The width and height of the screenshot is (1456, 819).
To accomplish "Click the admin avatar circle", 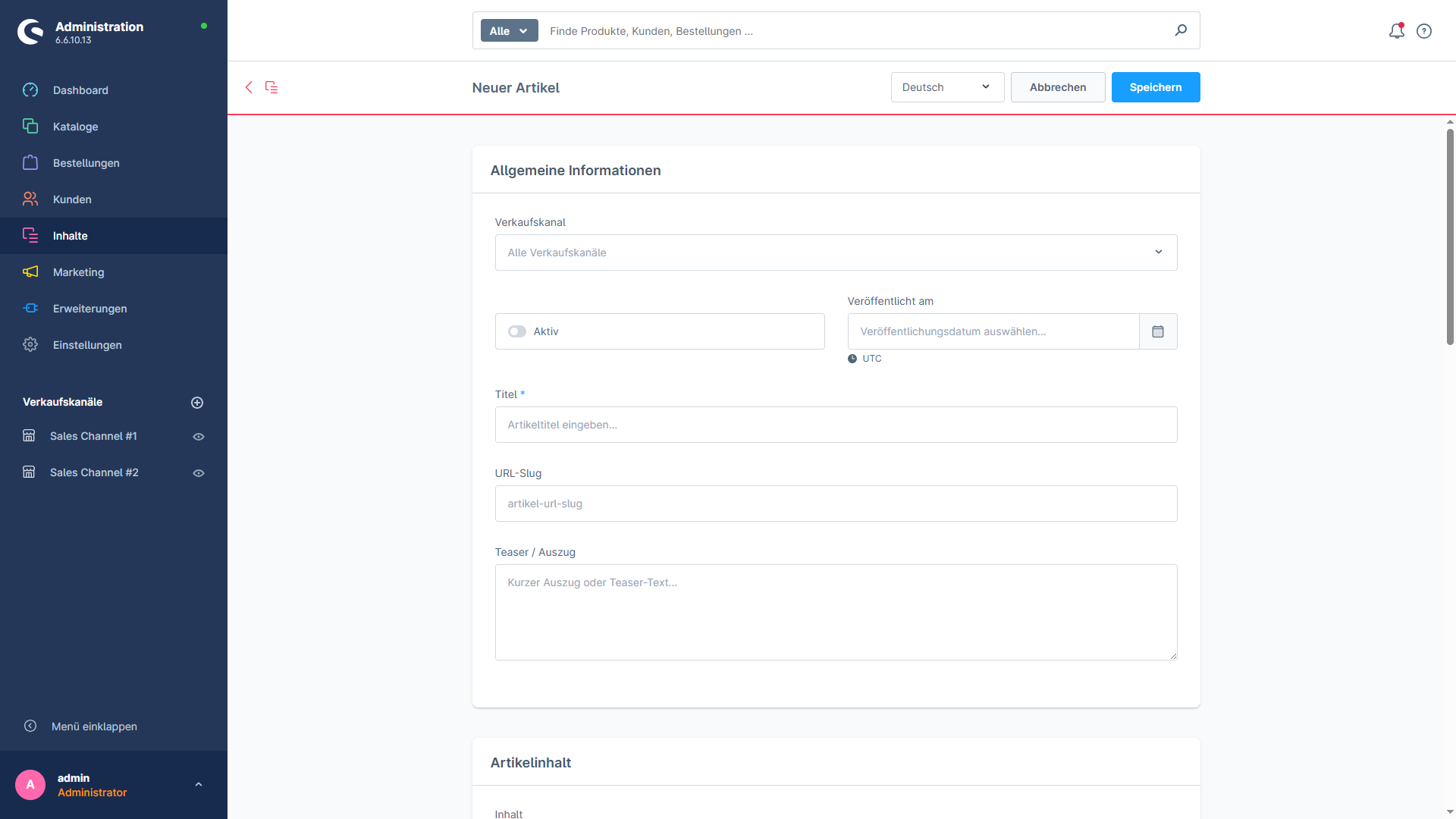I will click(x=30, y=785).
